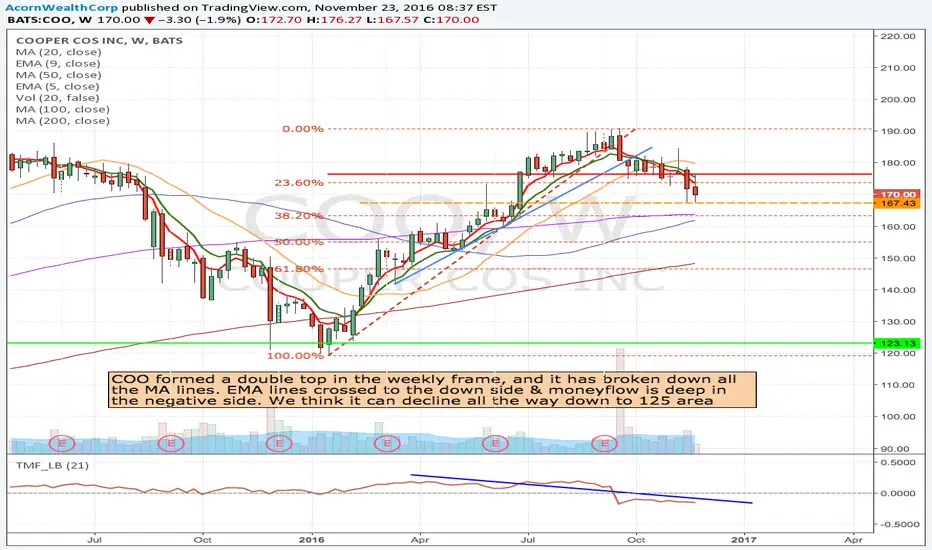Select the EMA (5, close) legend entry
The image size is (932, 550).
pos(58,86)
